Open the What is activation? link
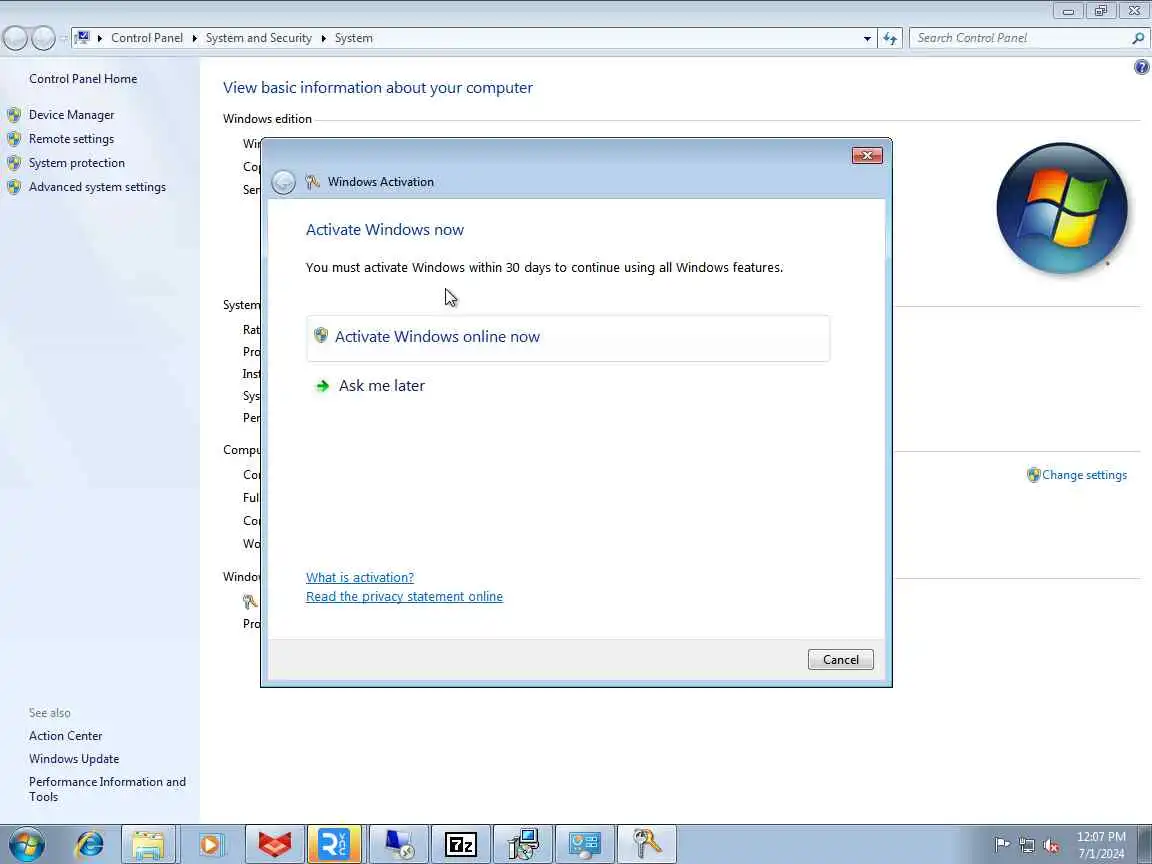Image resolution: width=1152 pixels, height=864 pixels. [x=359, y=577]
